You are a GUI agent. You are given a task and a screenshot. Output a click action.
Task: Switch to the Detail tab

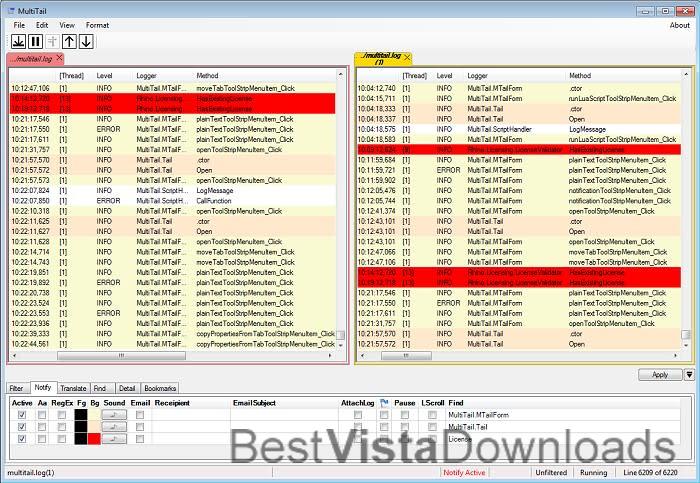tap(127, 388)
